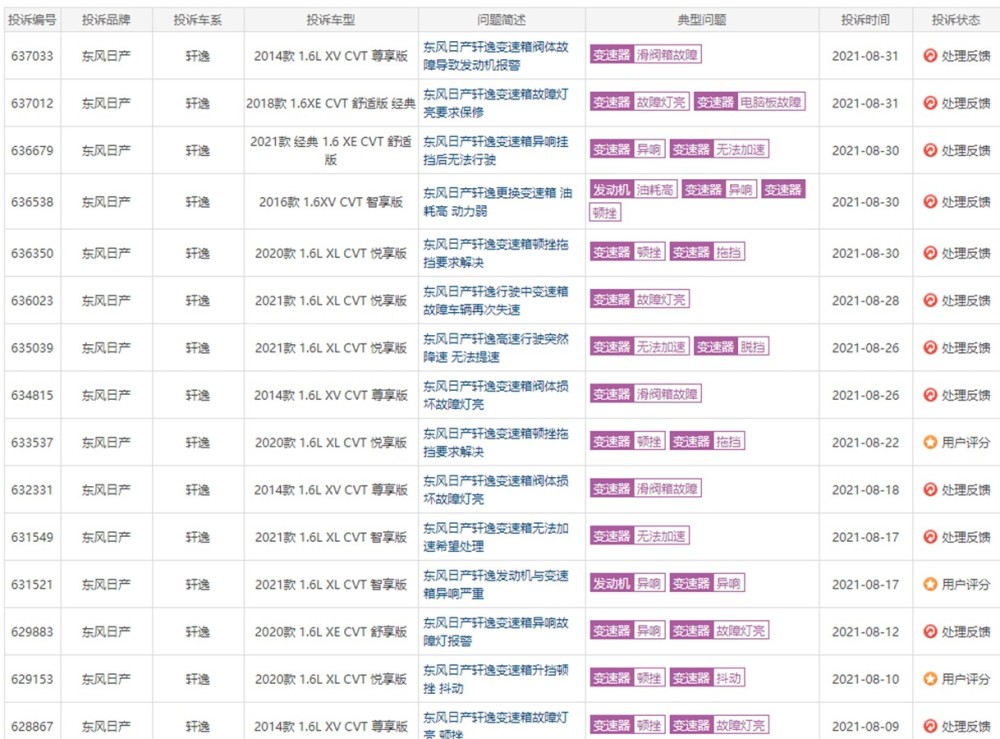The height and width of the screenshot is (739, 1000).
Task: Open complaint summary link for 629883
Action: click(x=496, y=631)
